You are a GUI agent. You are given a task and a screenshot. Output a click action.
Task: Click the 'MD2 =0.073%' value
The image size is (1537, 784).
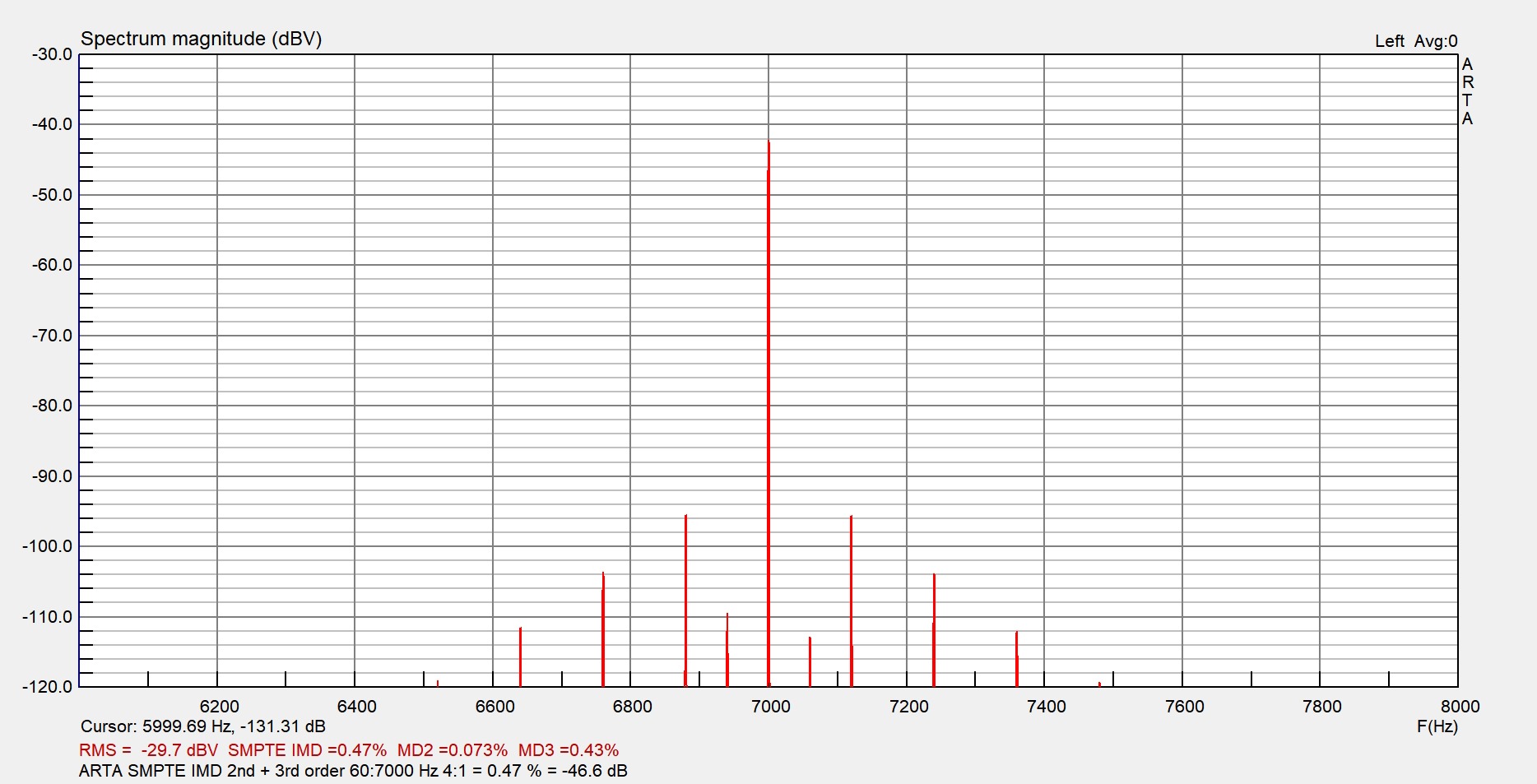tap(453, 750)
